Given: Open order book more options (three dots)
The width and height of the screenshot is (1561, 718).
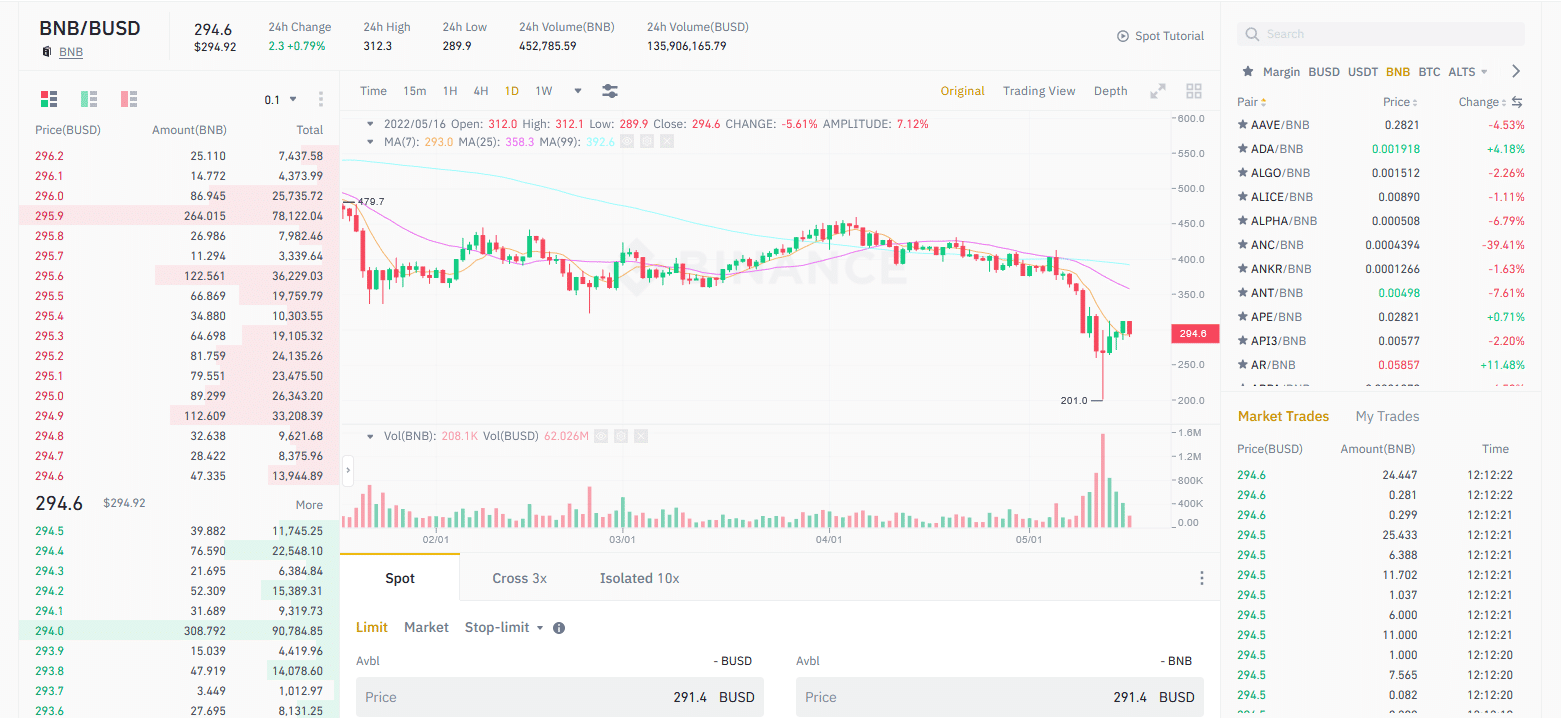Looking at the screenshot, I should 321,99.
